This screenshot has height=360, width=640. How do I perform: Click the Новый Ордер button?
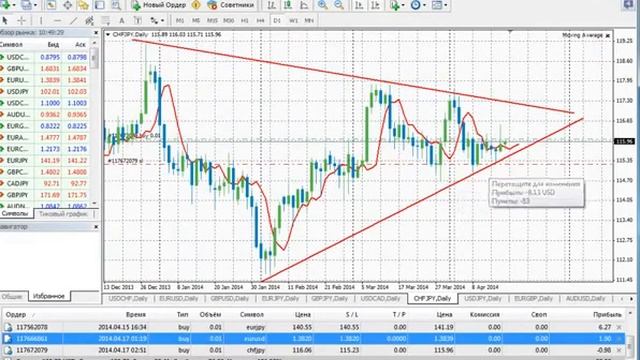point(158,5)
